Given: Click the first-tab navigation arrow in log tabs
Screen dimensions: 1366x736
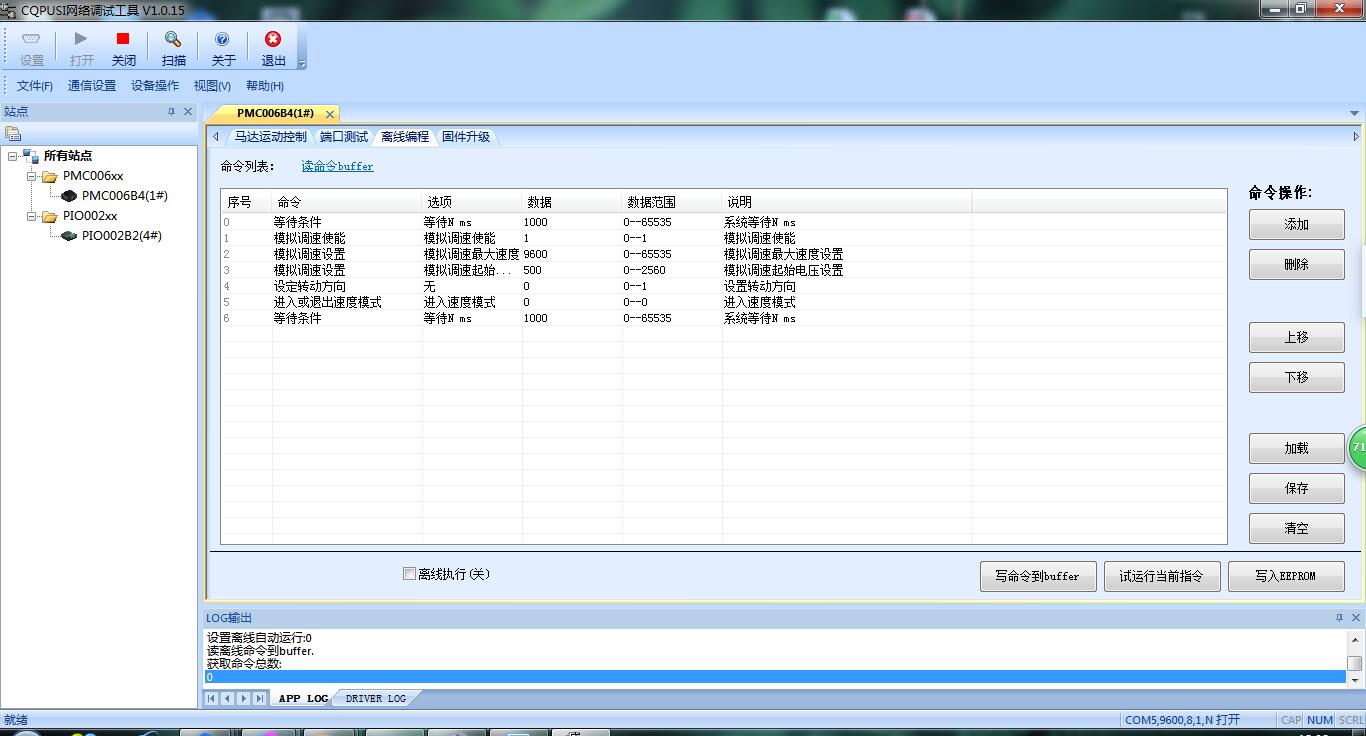Looking at the screenshot, I should point(211,698).
